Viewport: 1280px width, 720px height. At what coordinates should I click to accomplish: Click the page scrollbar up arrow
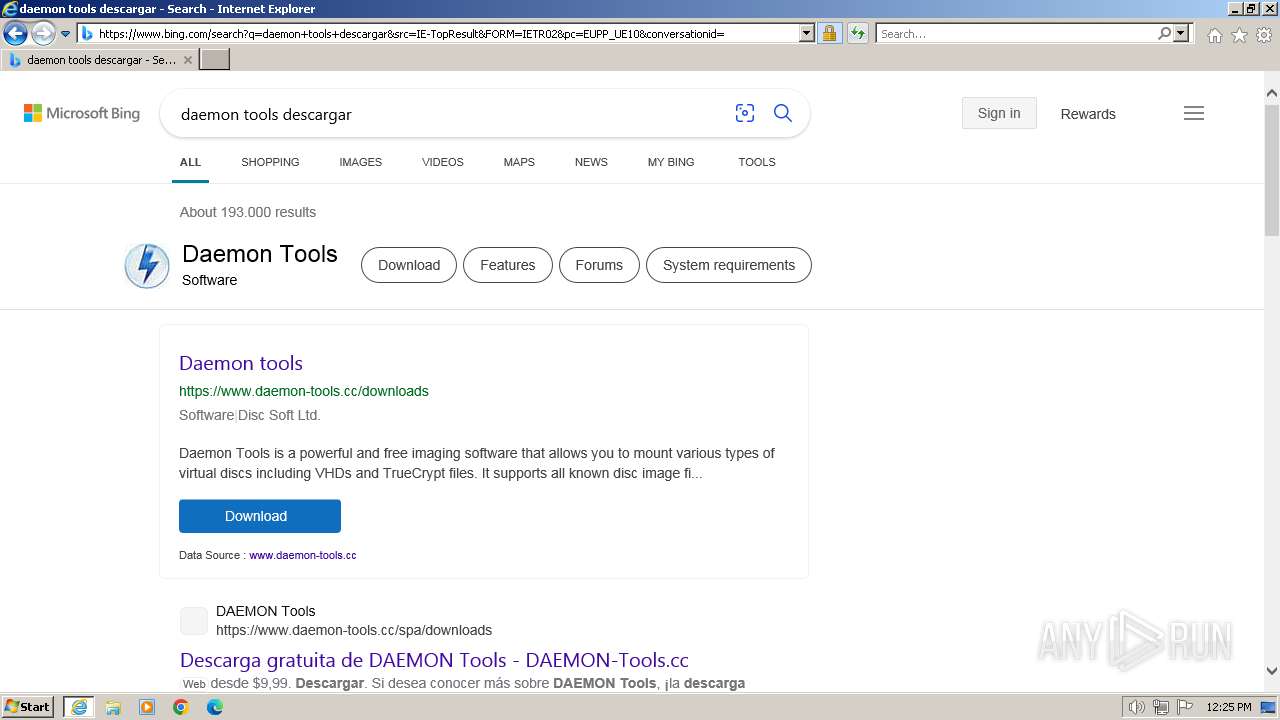click(1272, 93)
